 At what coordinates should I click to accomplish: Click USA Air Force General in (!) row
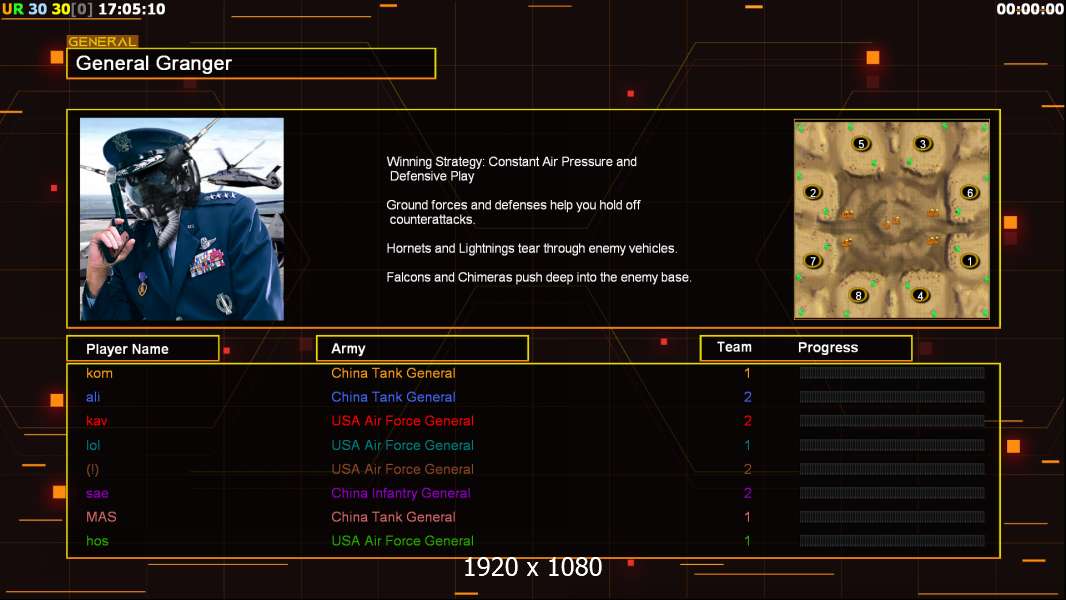402,469
